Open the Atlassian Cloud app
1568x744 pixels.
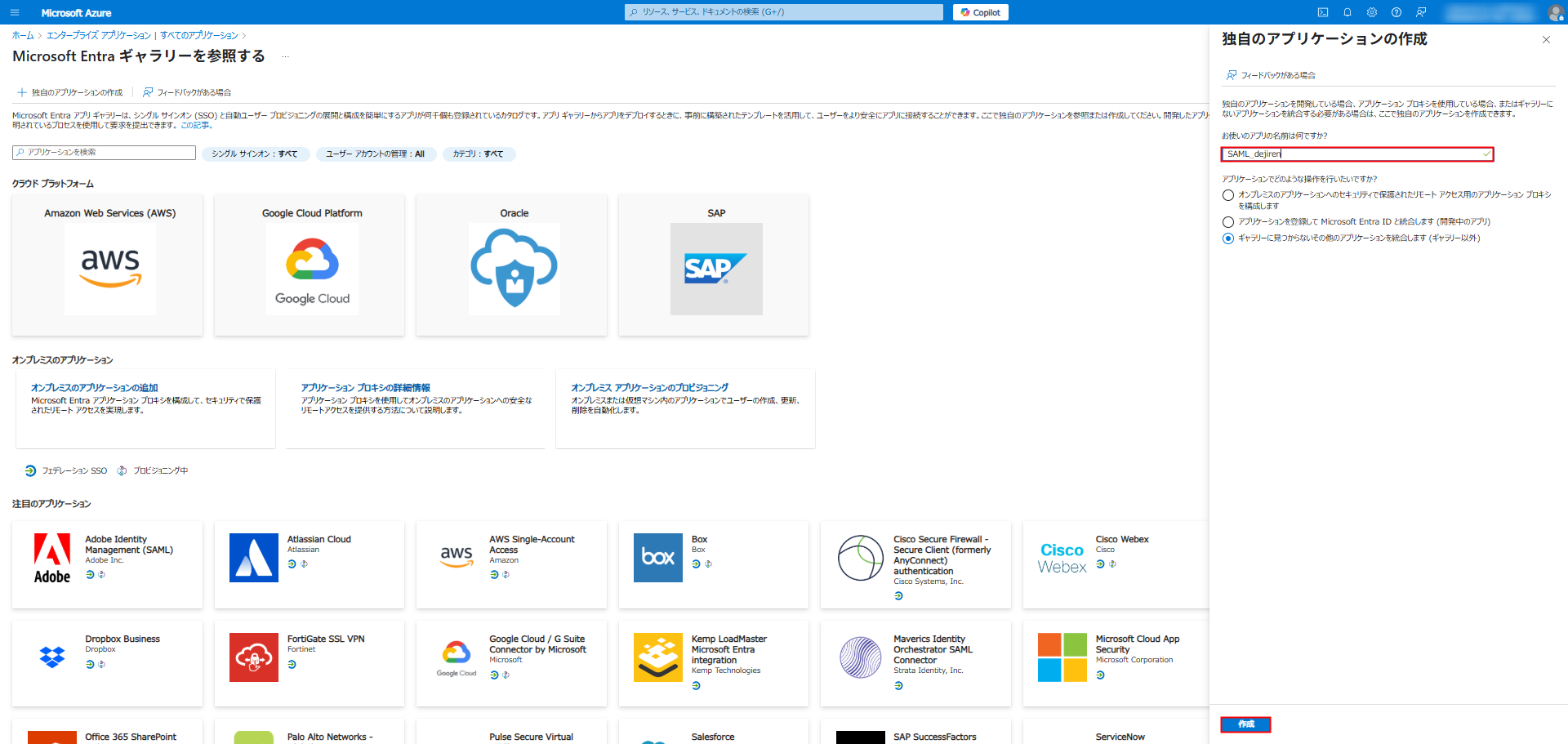(310, 564)
